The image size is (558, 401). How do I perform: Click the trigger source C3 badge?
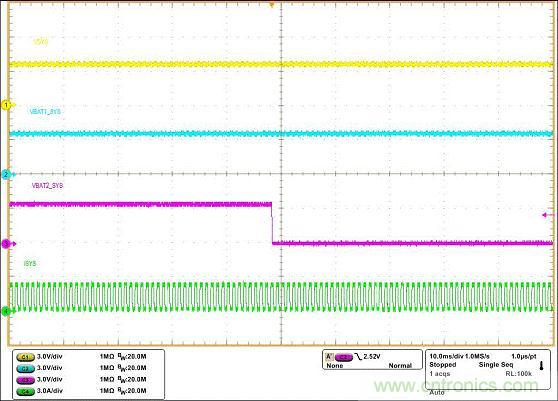(x=343, y=357)
